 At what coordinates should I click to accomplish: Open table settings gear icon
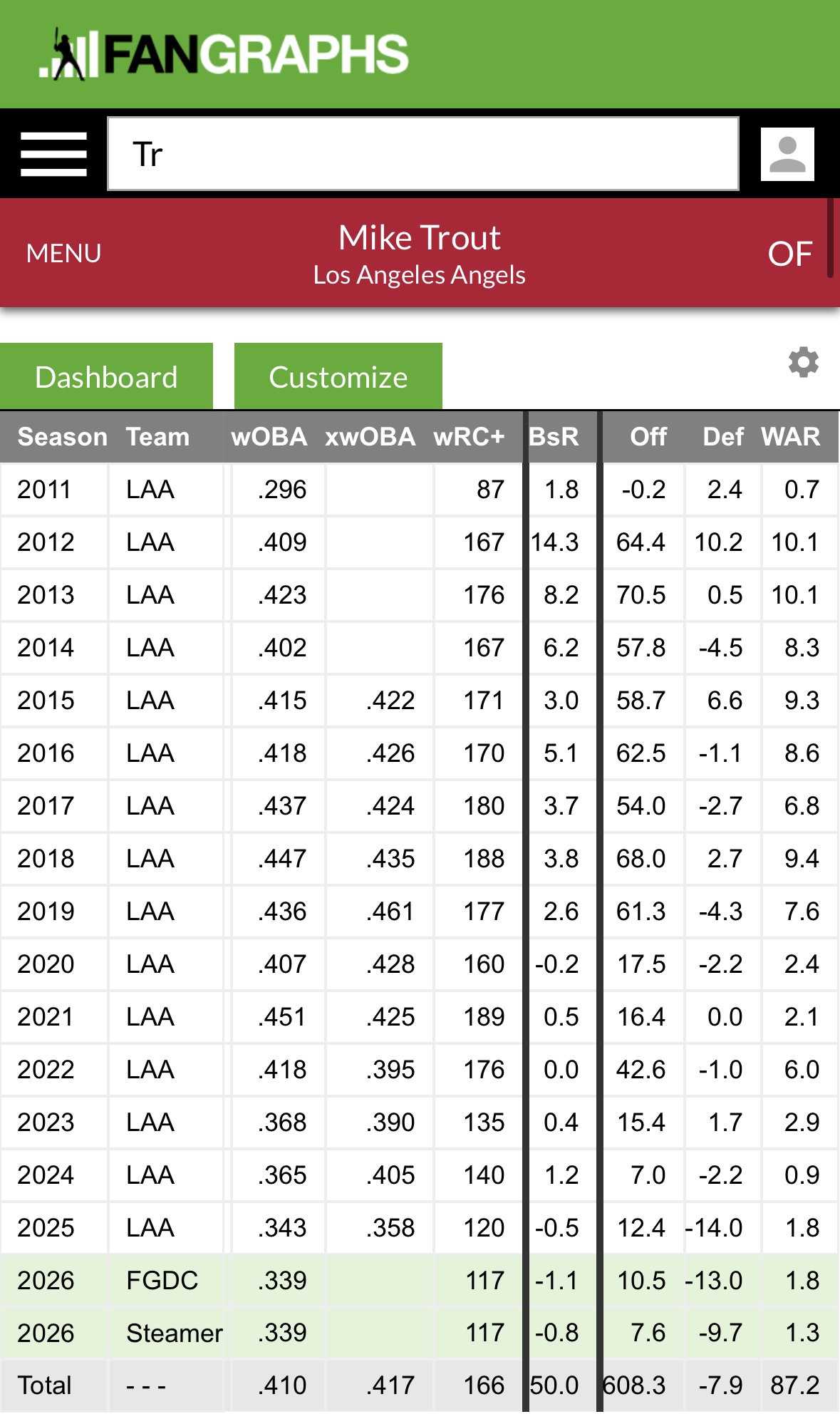[x=803, y=362]
